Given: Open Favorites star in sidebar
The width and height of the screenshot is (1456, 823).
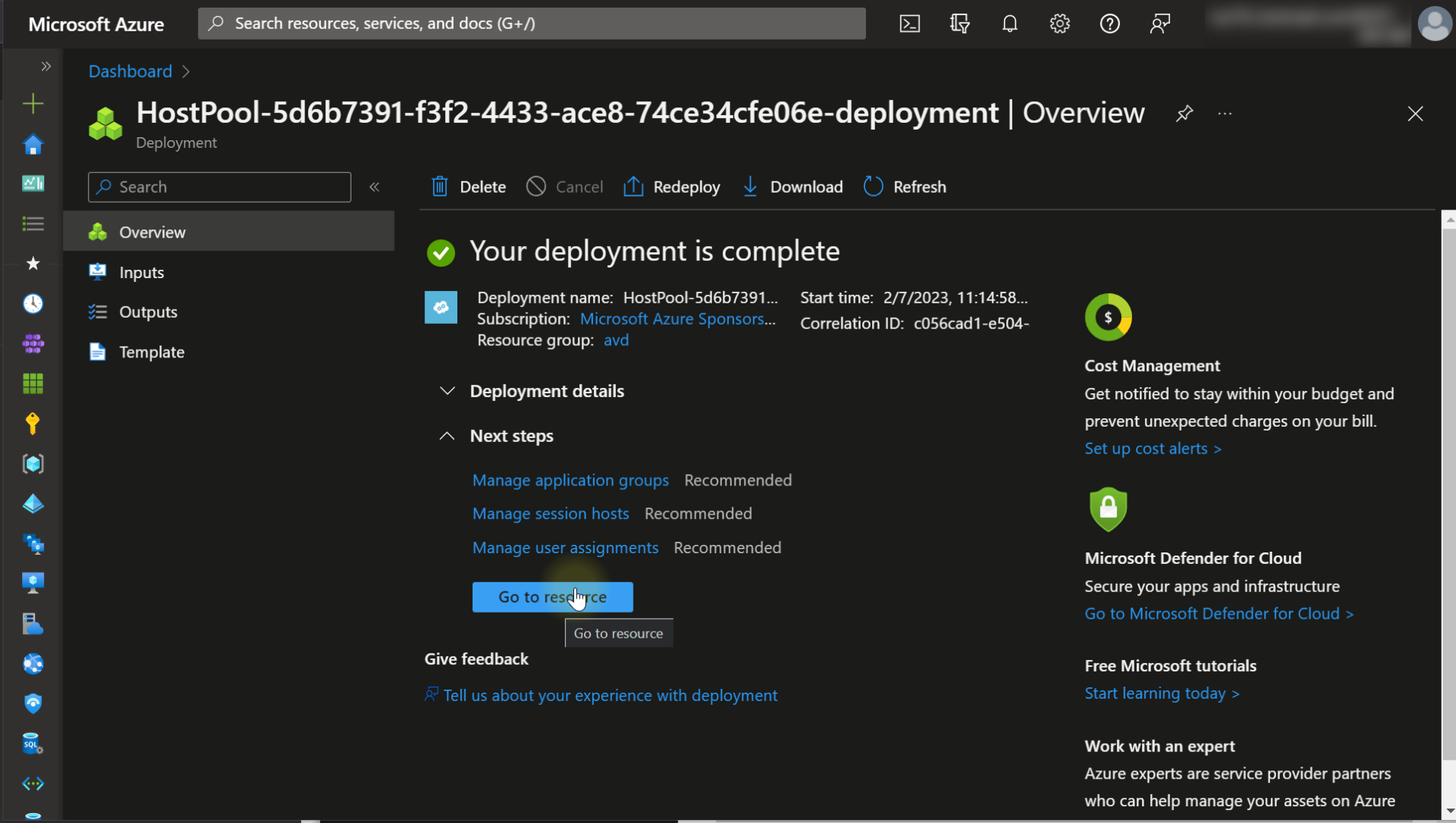Looking at the screenshot, I should 33,264.
